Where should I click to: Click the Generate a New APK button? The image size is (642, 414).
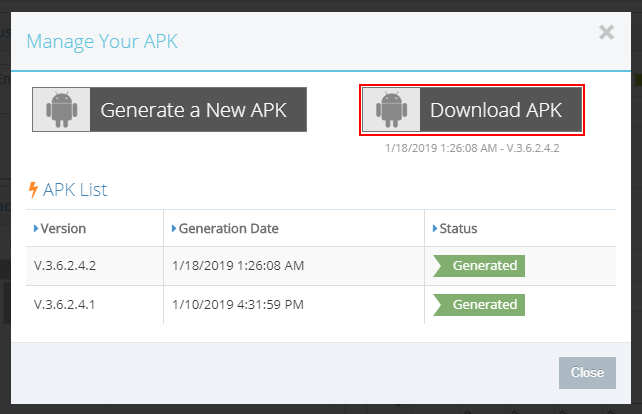(x=170, y=109)
